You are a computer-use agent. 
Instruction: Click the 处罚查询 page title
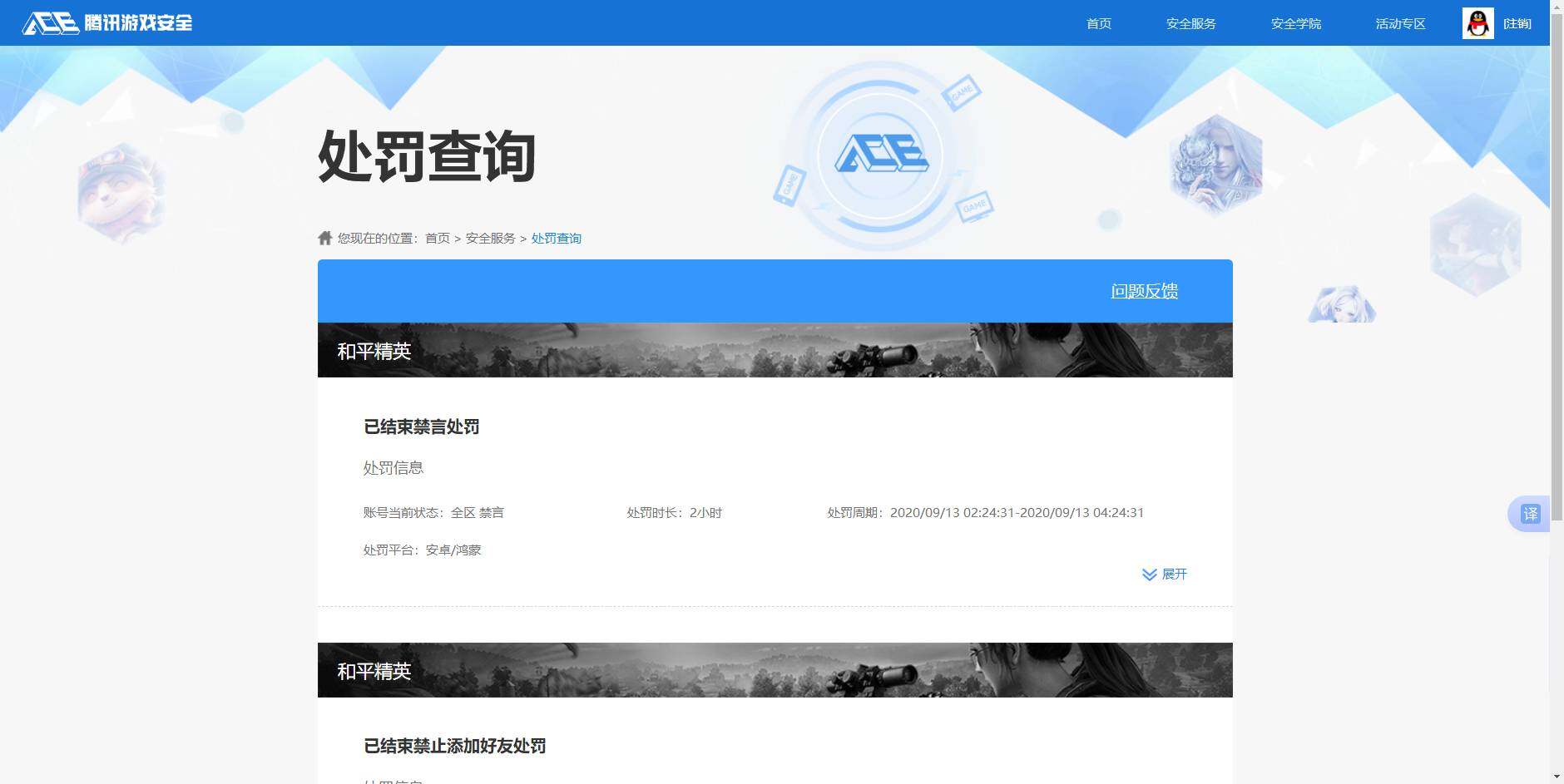pos(427,156)
